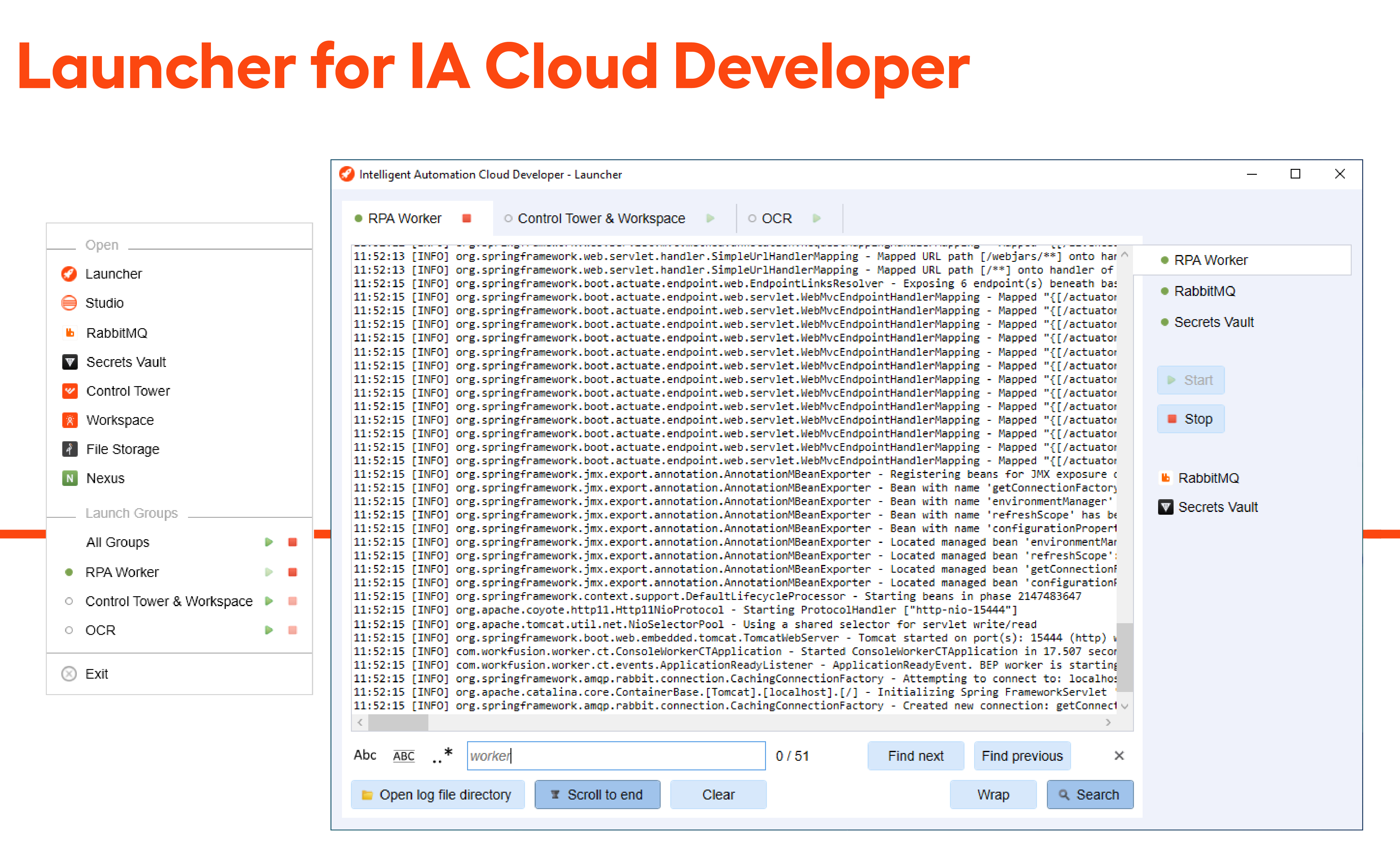The height and width of the screenshot is (859, 1400).
Task: Toggle the Search button
Action: (1090, 794)
